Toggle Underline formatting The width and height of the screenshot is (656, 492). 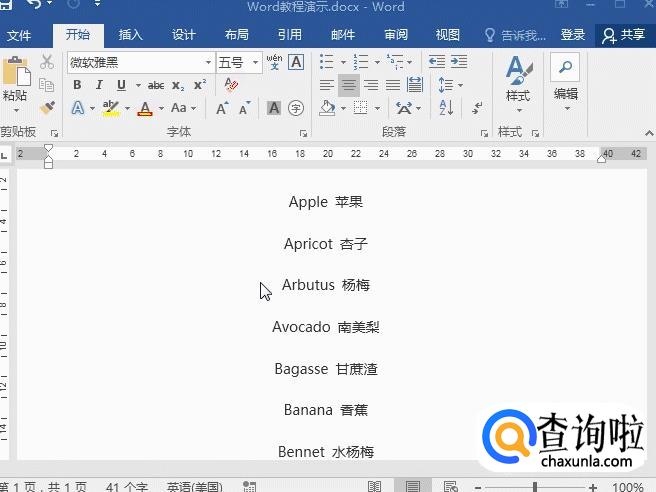click(x=121, y=85)
